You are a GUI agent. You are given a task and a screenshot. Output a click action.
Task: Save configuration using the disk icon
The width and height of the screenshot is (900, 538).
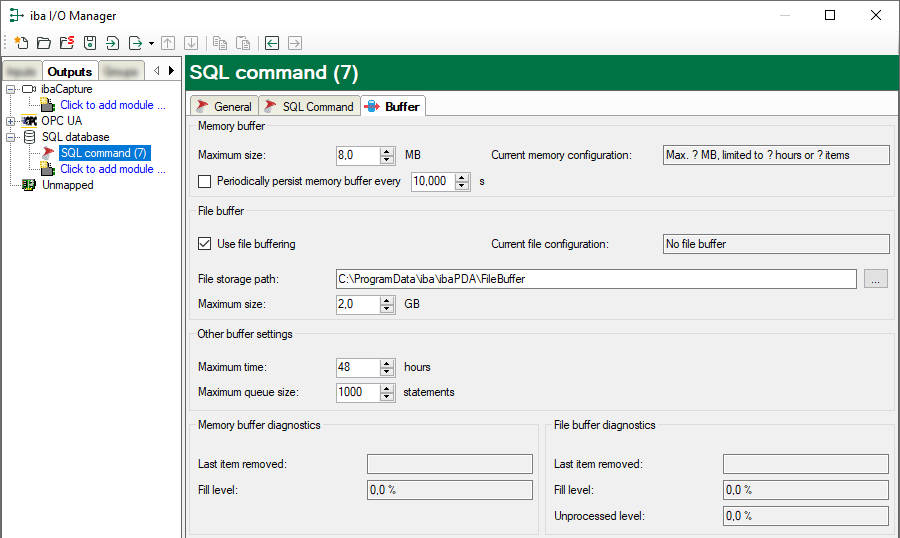click(x=90, y=42)
